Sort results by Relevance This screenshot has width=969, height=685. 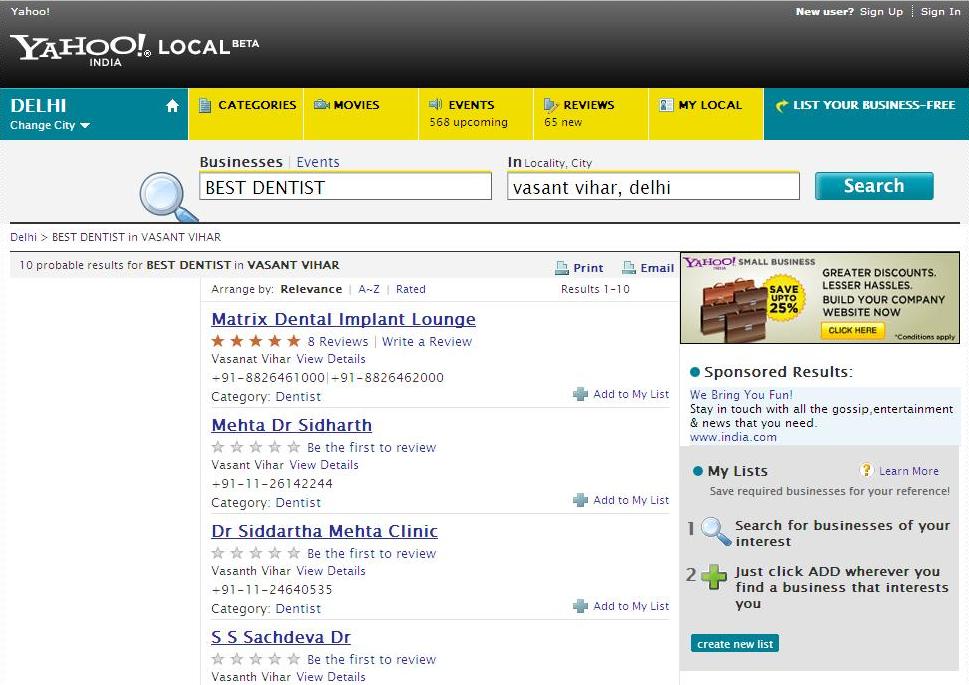click(x=311, y=289)
